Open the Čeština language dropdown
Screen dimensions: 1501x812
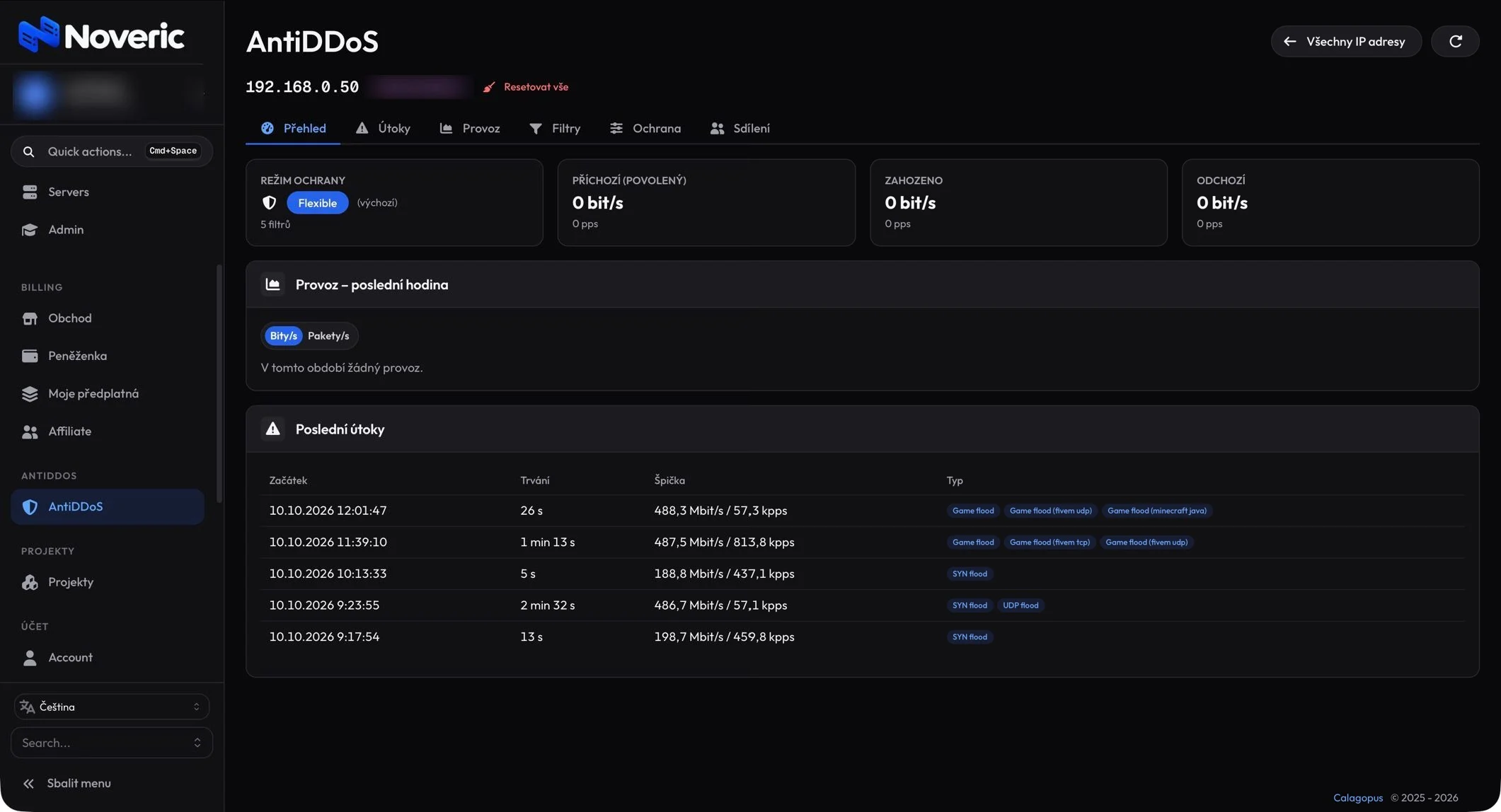tap(112, 707)
